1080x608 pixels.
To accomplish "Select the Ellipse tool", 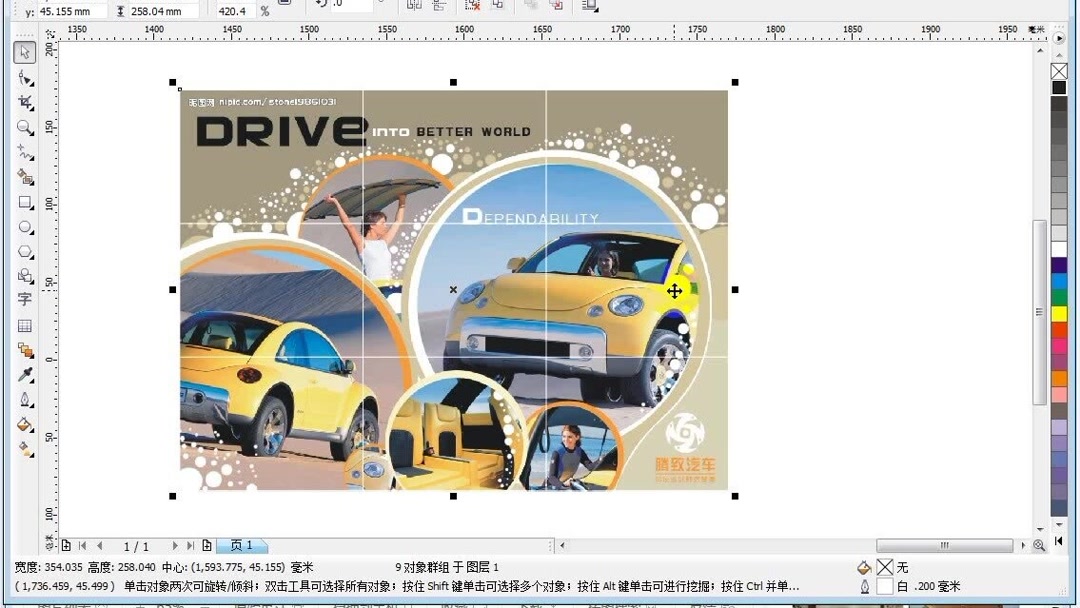I will point(24,227).
